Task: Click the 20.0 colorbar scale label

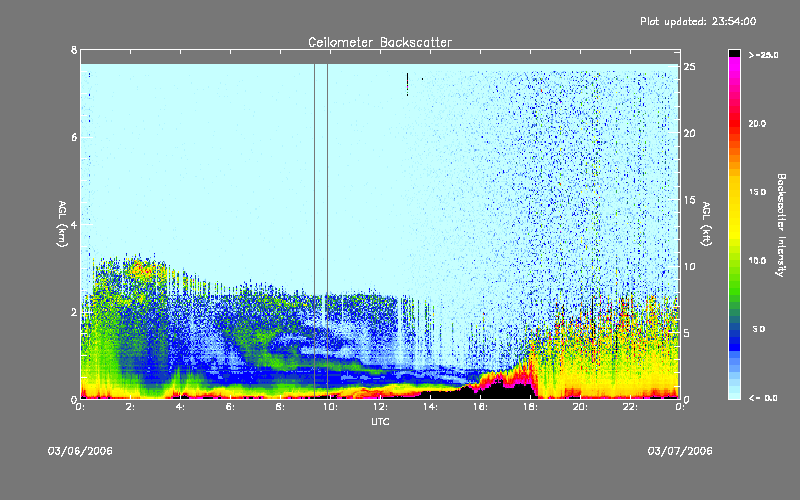Action: click(x=755, y=123)
